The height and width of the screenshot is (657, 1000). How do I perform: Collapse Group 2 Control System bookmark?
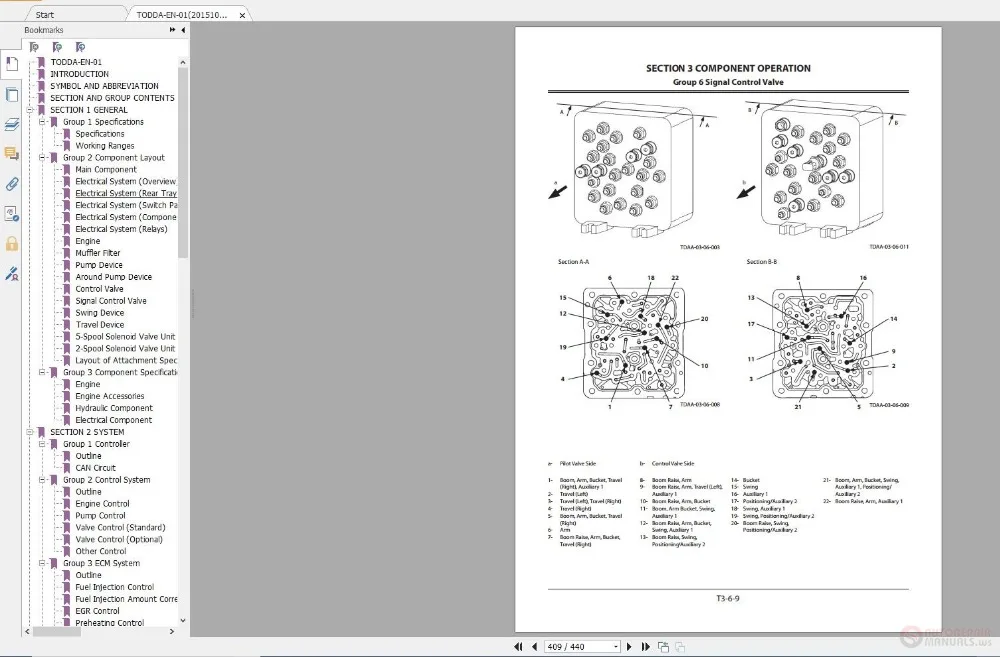tap(42, 480)
